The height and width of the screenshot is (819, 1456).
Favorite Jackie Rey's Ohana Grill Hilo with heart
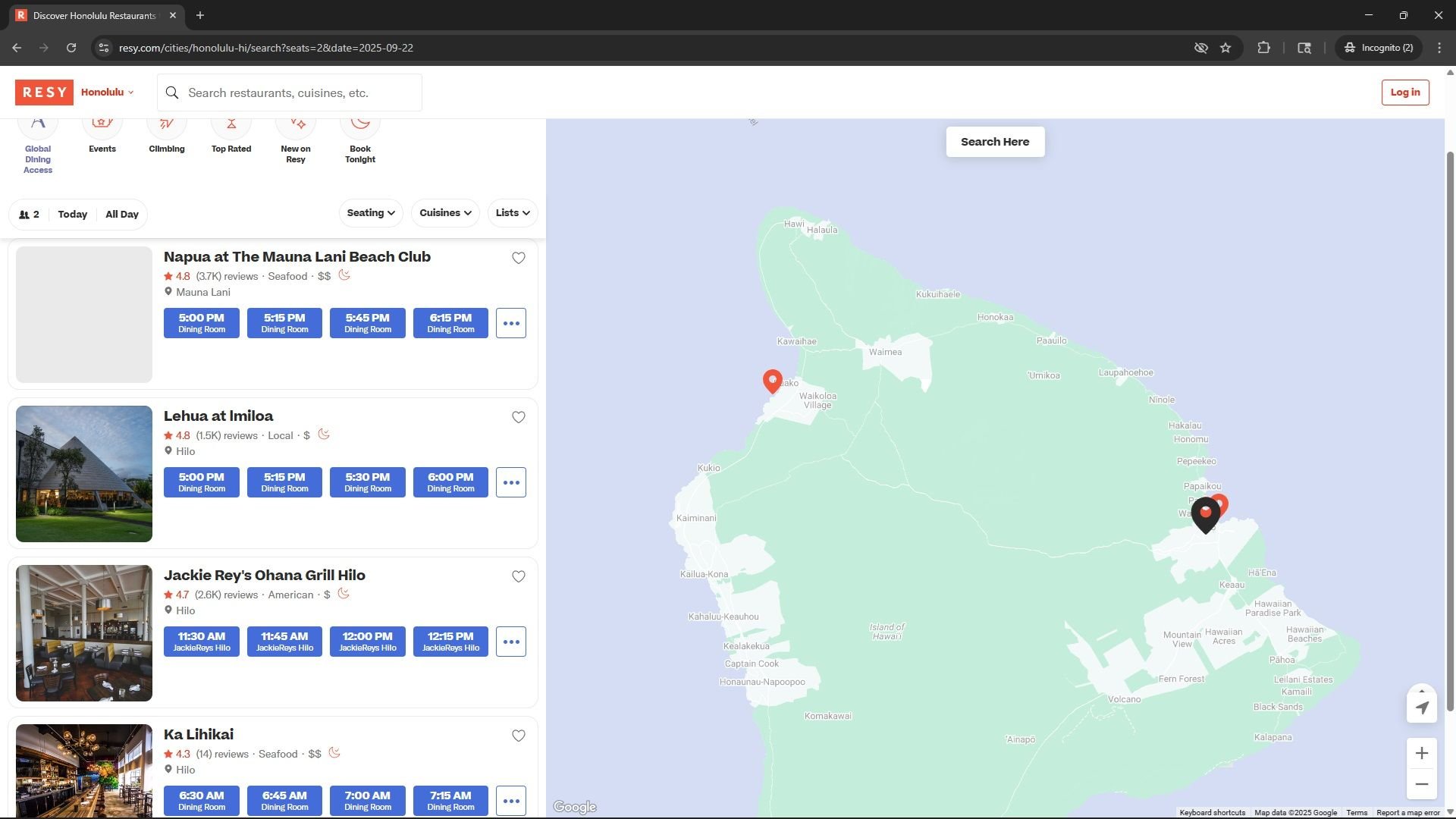[x=519, y=576]
